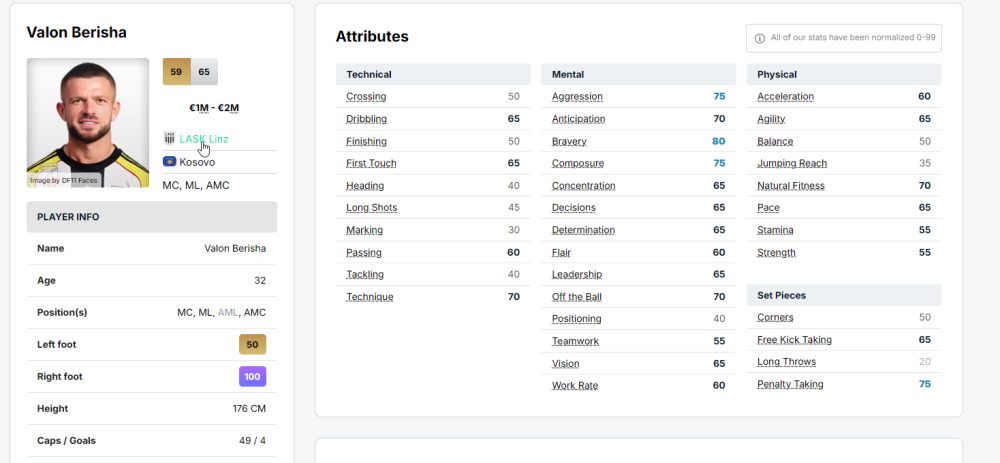Click the purple 100 right foot badge
The width and height of the screenshot is (1000, 463).
(x=252, y=377)
